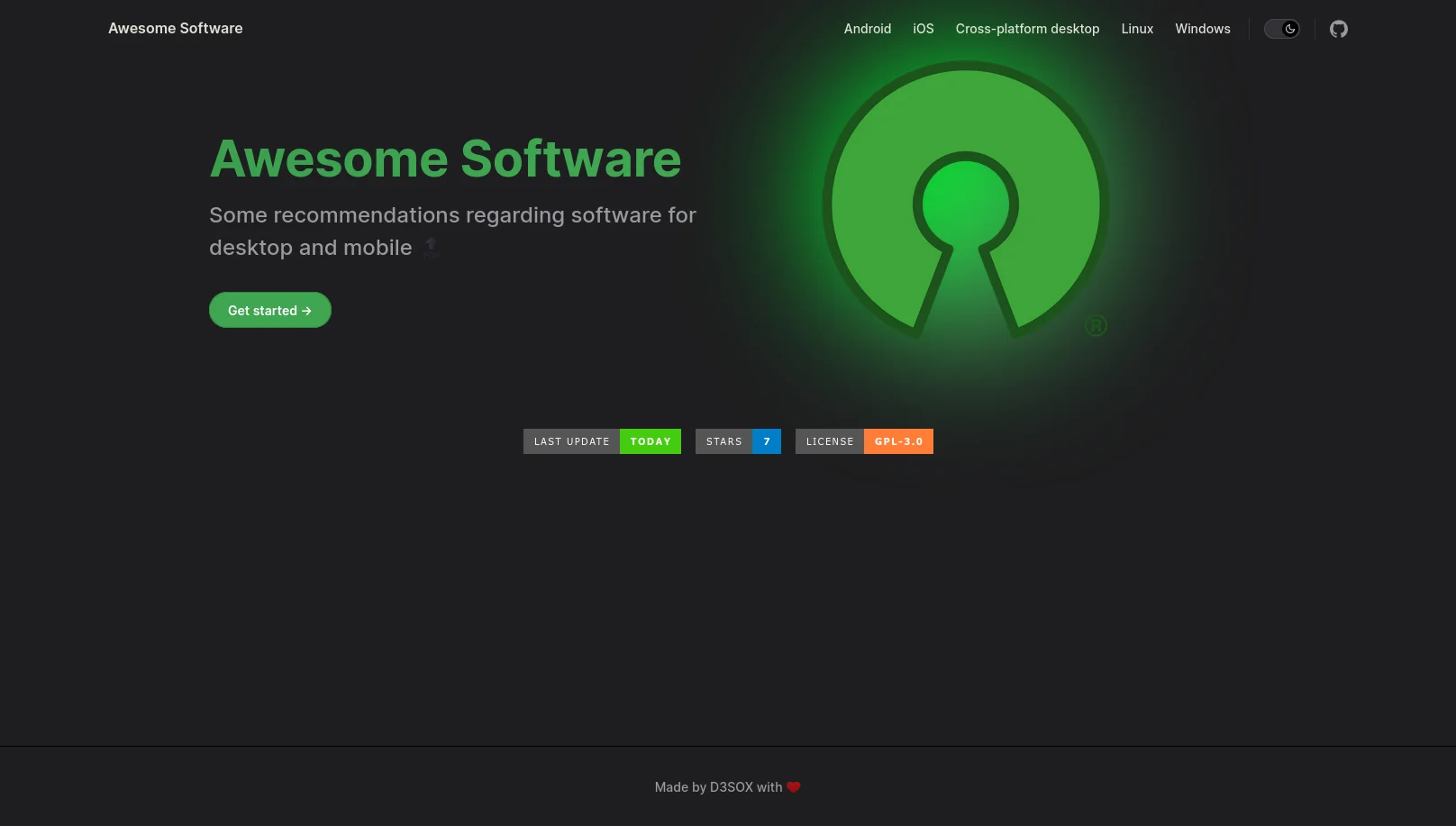Click the open source keyhole logo
The image size is (1456, 826).
[966, 200]
